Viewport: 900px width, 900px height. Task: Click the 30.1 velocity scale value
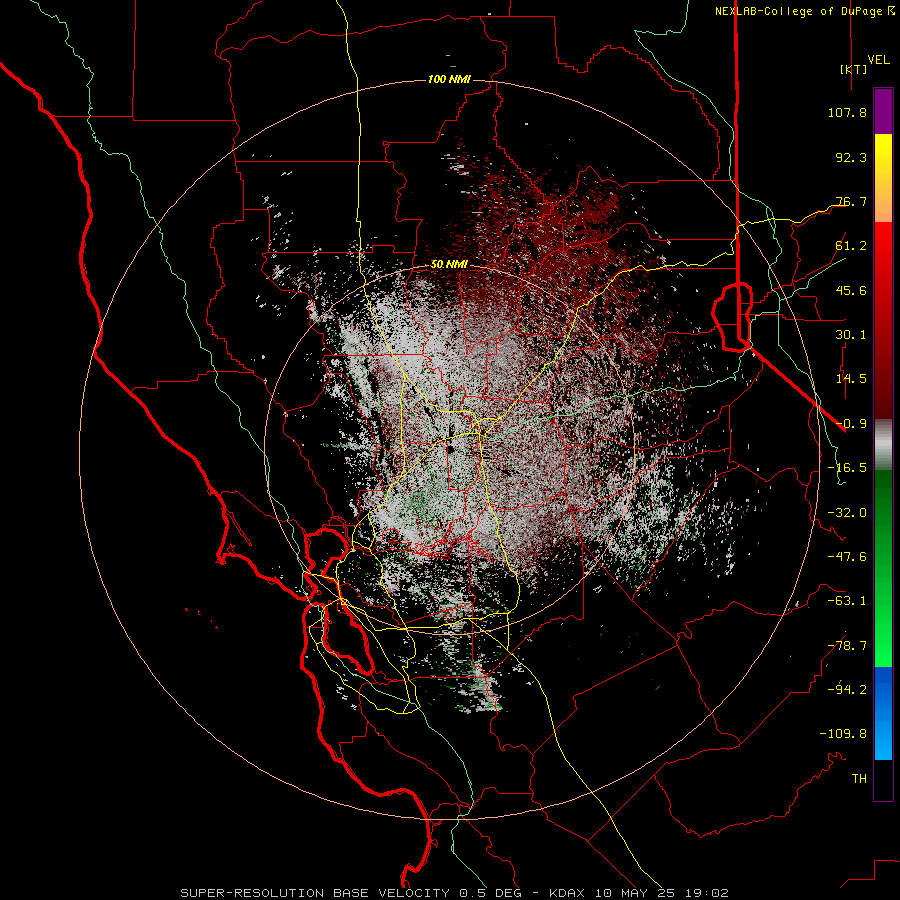click(851, 335)
